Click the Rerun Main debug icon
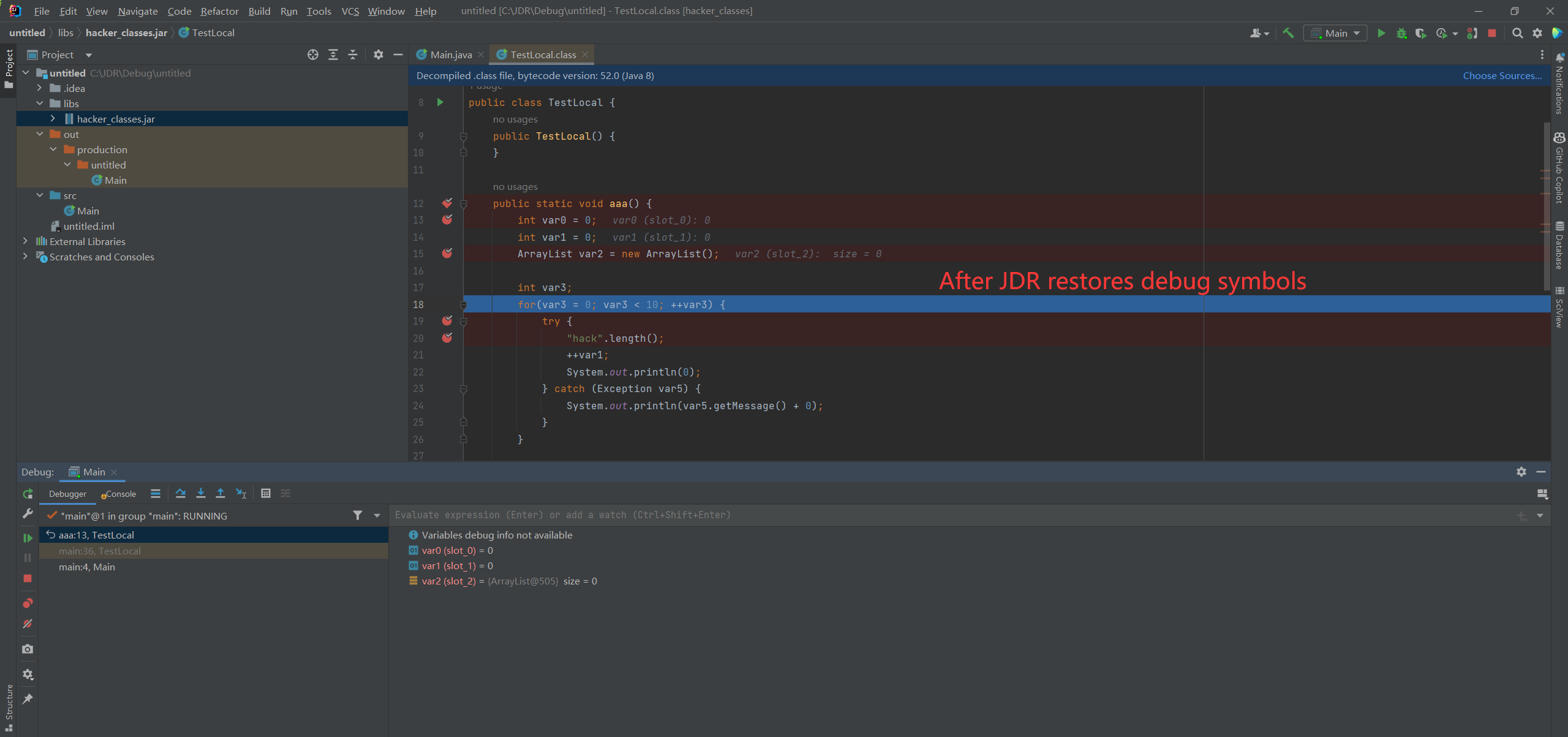Image resolution: width=1568 pixels, height=737 pixels. (x=28, y=494)
